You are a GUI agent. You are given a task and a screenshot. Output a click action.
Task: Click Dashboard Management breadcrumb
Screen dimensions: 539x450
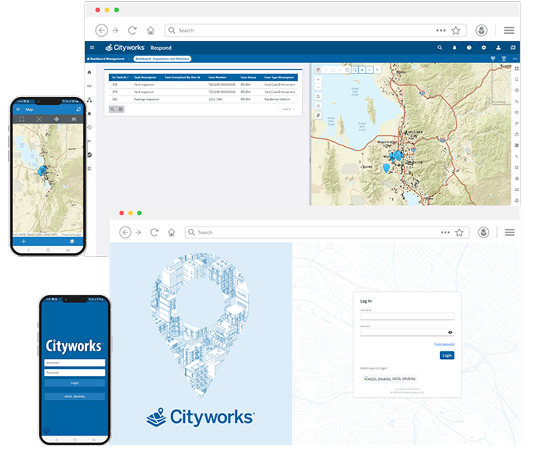[106, 59]
